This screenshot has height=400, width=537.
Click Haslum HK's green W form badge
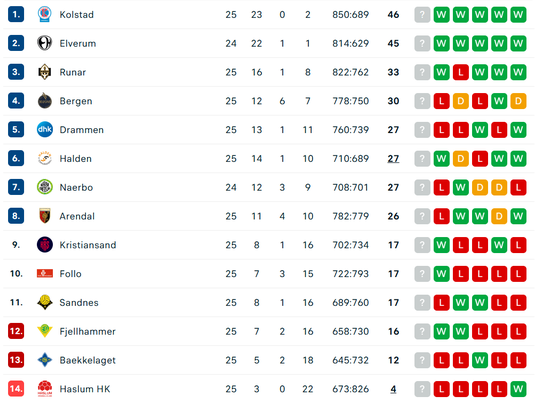coord(518,388)
